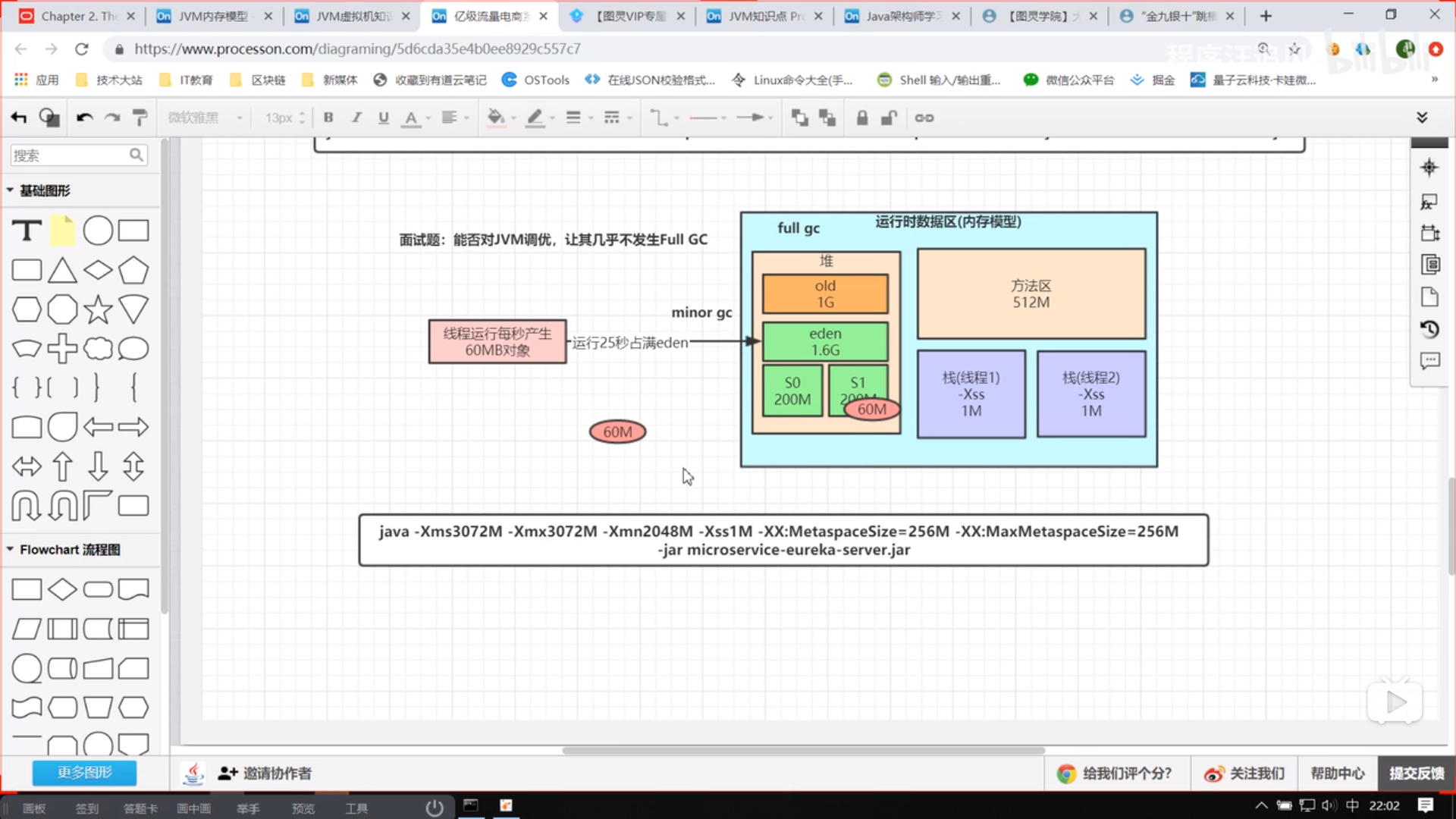
Task: Select the cross plus shape
Action: (62, 349)
